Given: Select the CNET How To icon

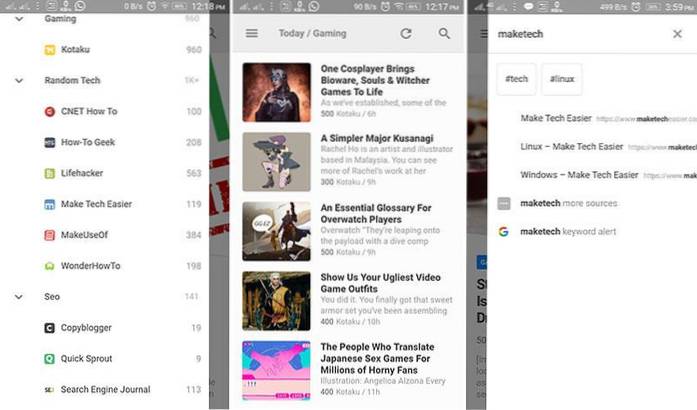Looking at the screenshot, I should coord(50,111).
